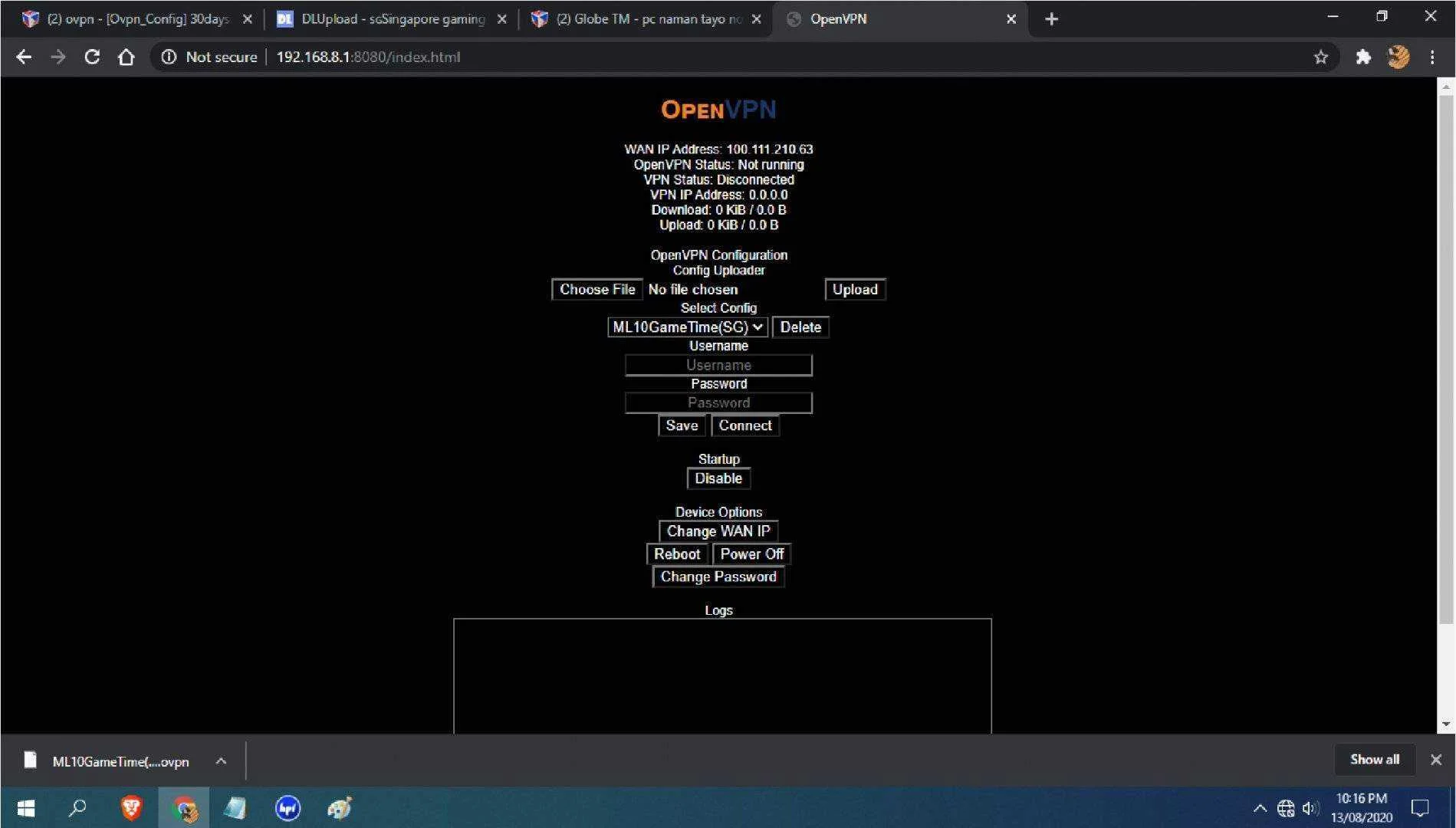The height and width of the screenshot is (828, 1456).
Task: Delete the selected config
Action: 800,327
